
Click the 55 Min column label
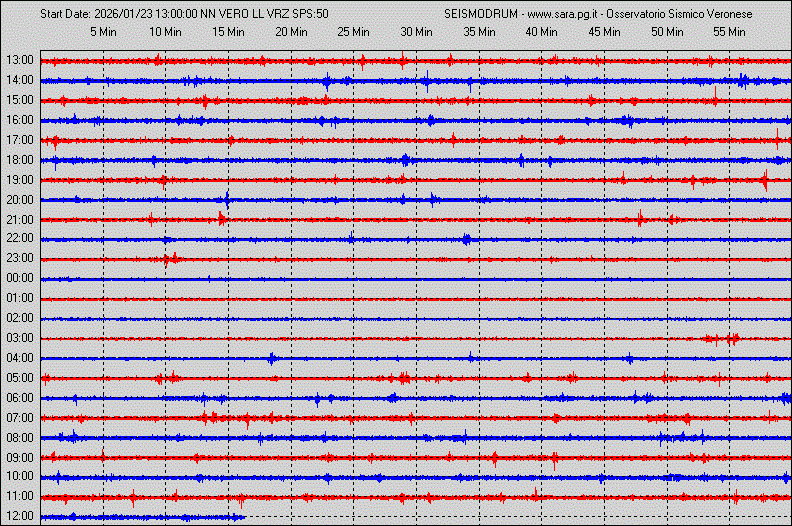(x=729, y=32)
